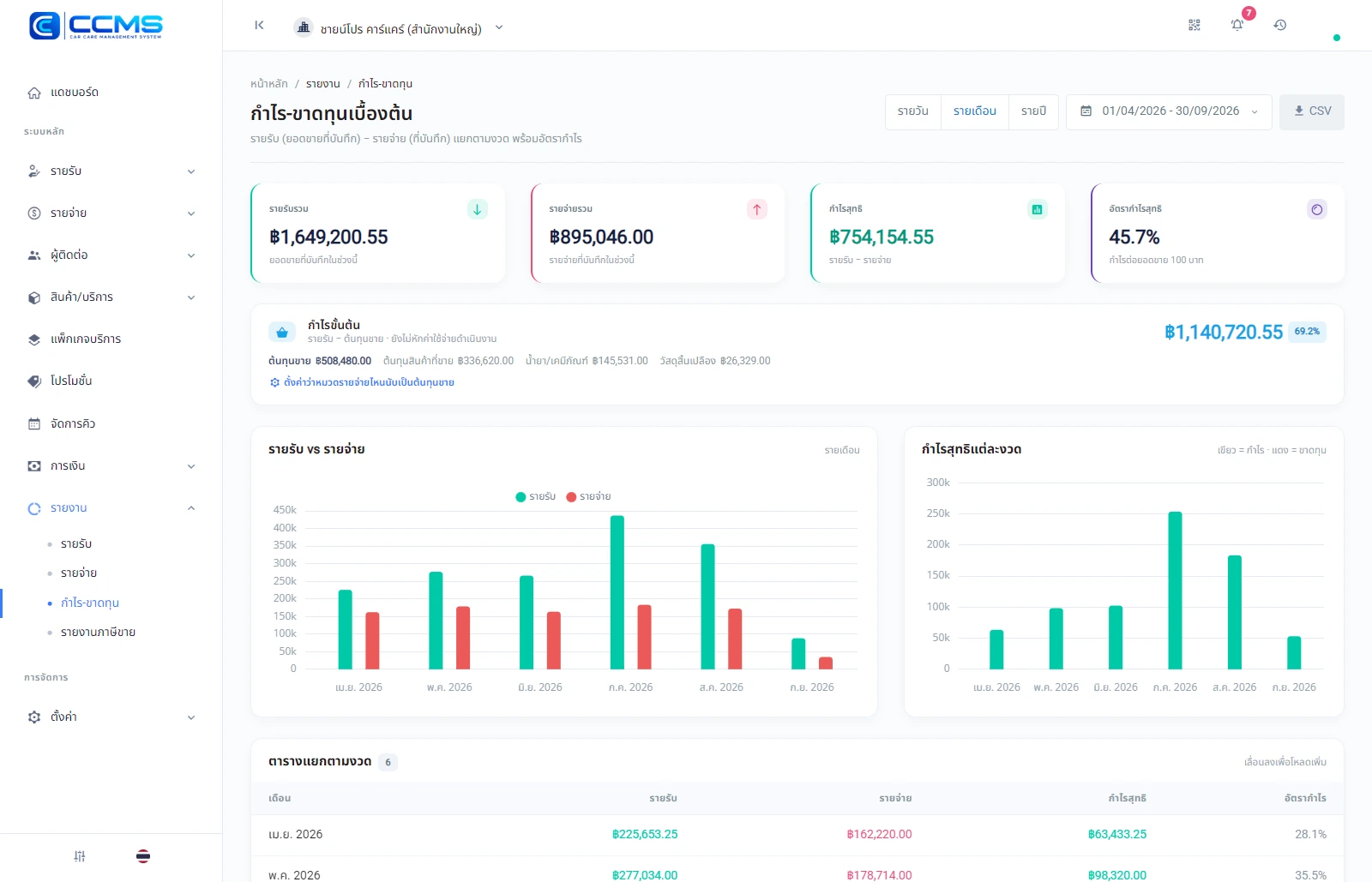Go to รายงาน breadcrumb link
The width and height of the screenshot is (1372, 882).
pyautogui.click(x=323, y=84)
